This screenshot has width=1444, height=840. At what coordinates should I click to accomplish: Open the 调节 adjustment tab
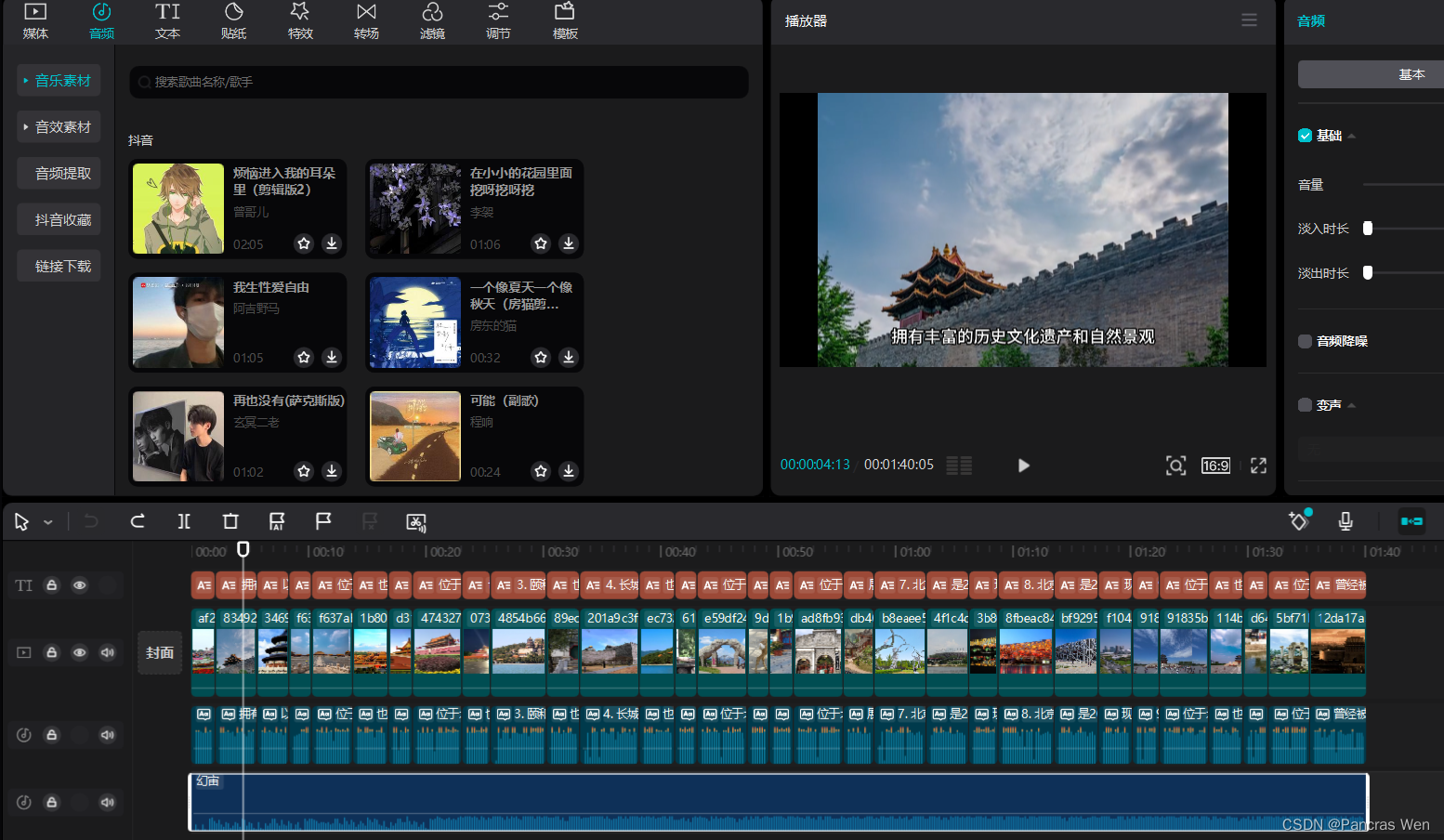[498, 21]
